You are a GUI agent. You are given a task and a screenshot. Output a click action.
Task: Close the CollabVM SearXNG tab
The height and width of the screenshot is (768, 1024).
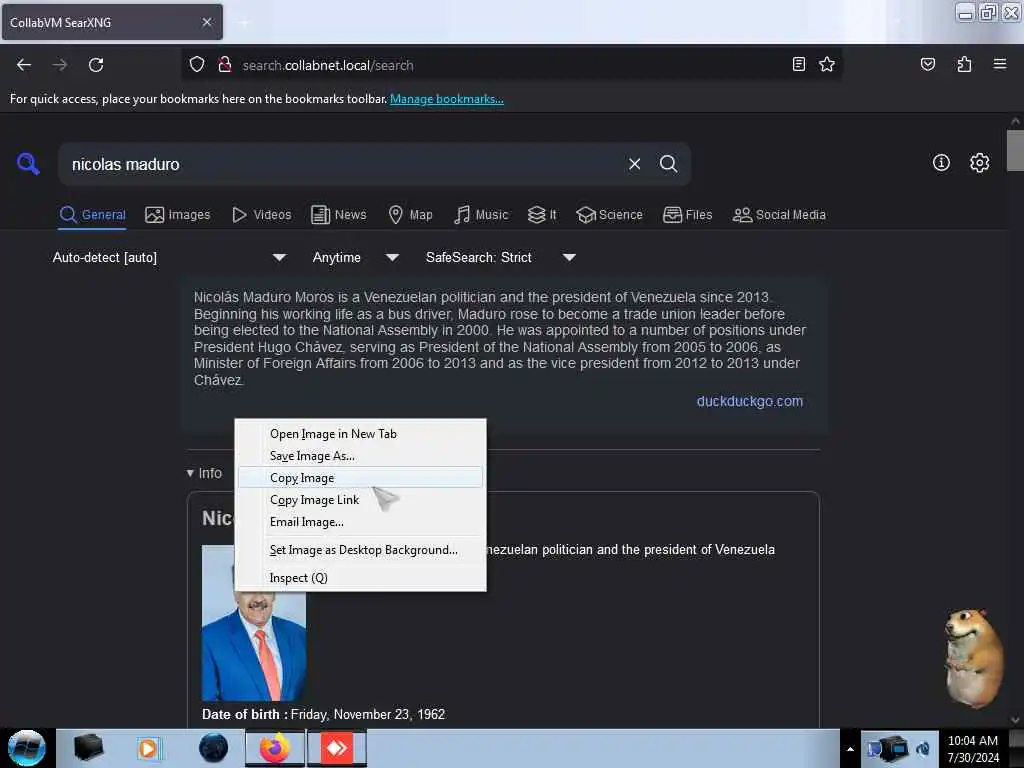click(x=206, y=22)
